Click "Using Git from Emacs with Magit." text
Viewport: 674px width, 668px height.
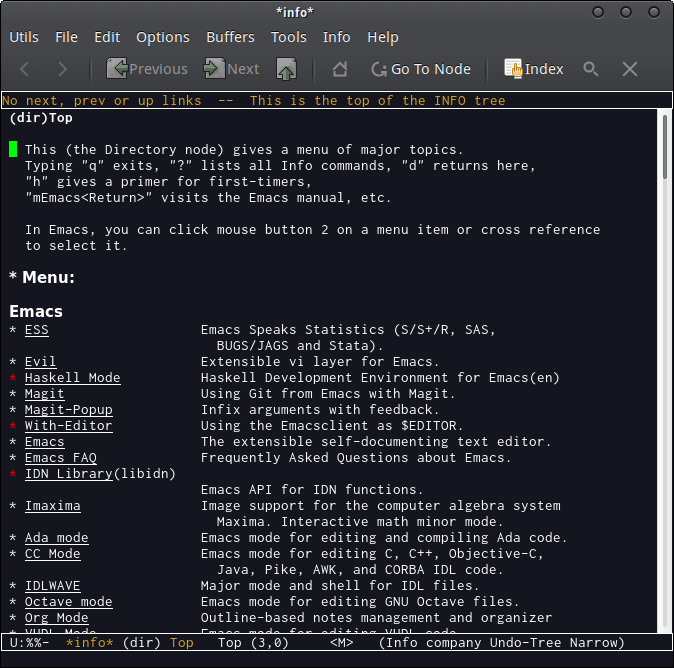point(328,394)
